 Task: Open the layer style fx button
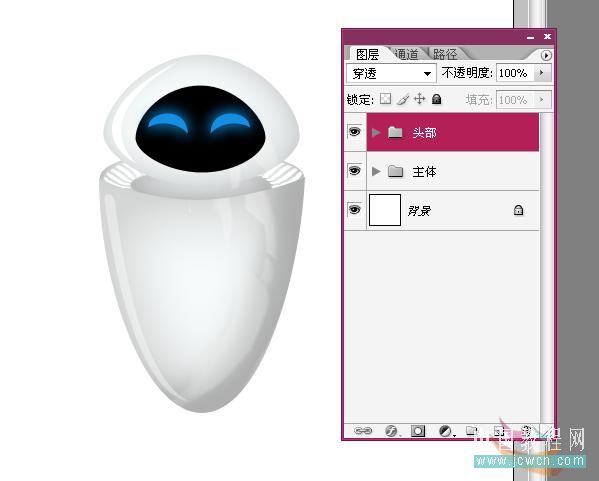391,431
